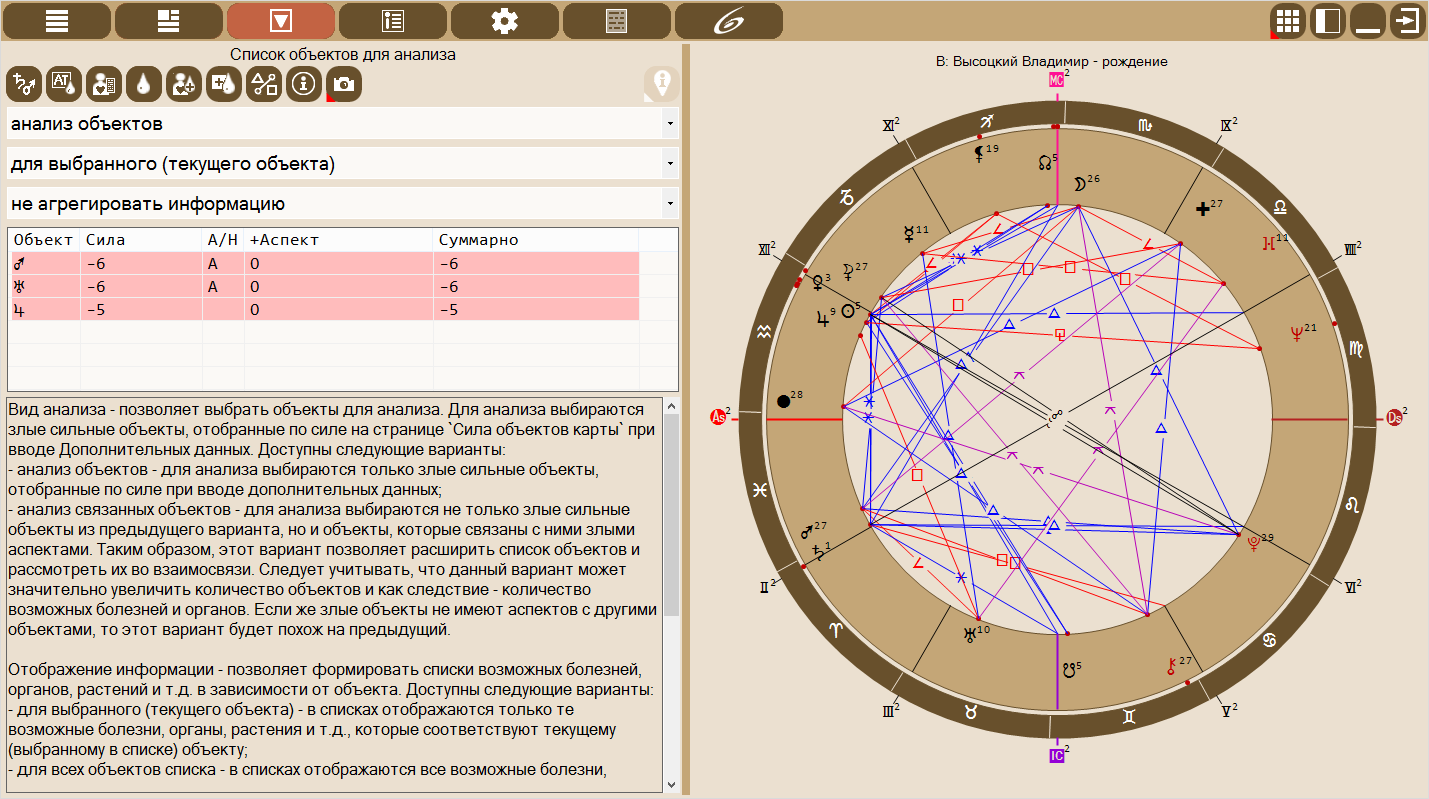Expand the 'анализ объектов' dropdown
Viewport: 1429px width, 799px height.
click(342, 124)
